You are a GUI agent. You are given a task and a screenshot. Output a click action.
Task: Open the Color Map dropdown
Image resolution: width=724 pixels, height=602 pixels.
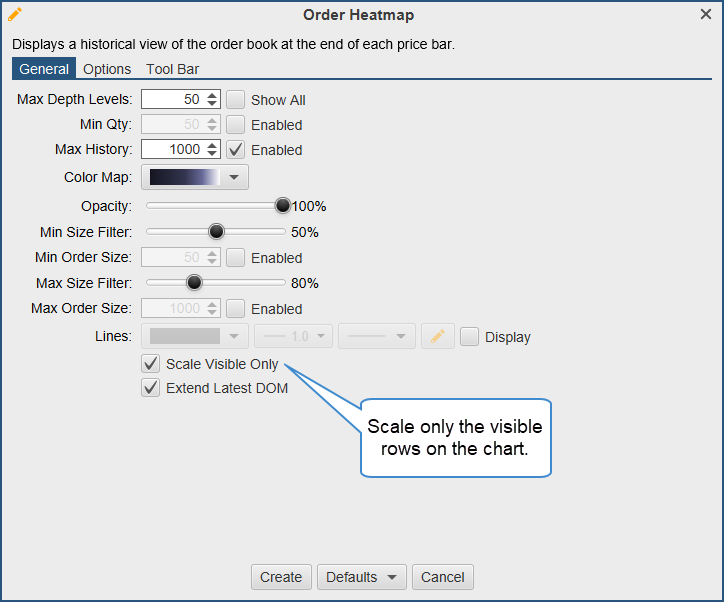click(x=196, y=177)
